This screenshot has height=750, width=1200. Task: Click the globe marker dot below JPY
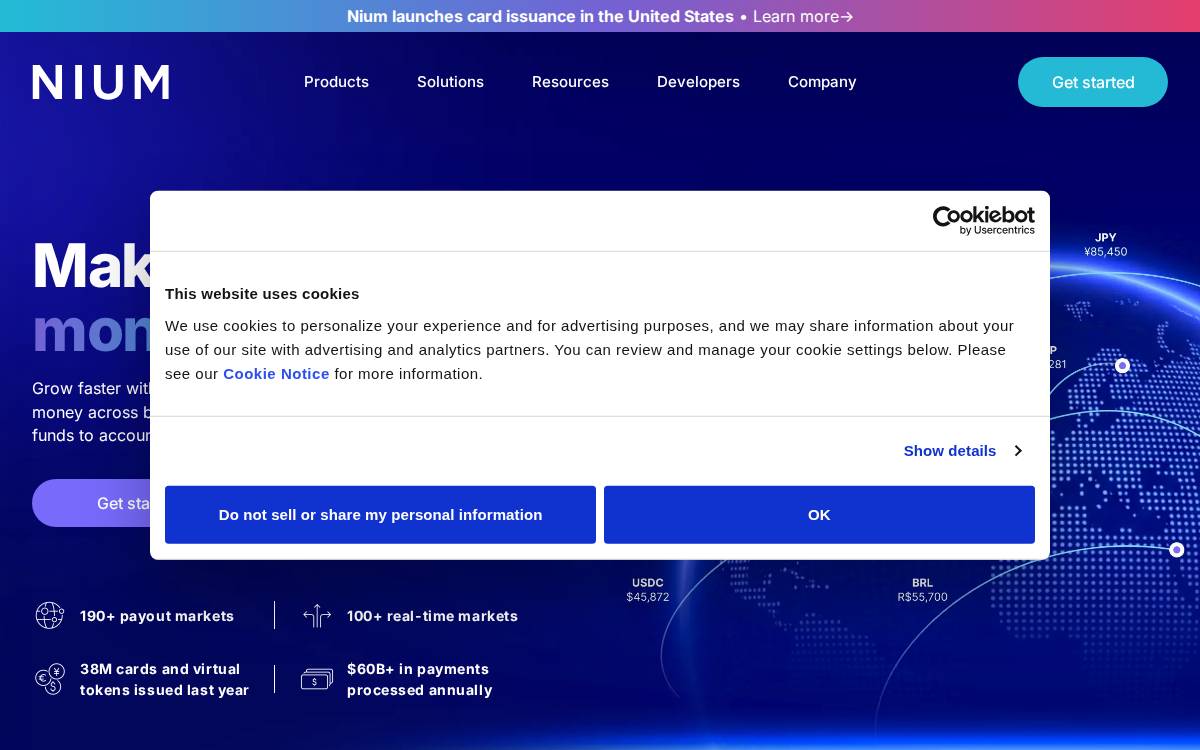1122,366
